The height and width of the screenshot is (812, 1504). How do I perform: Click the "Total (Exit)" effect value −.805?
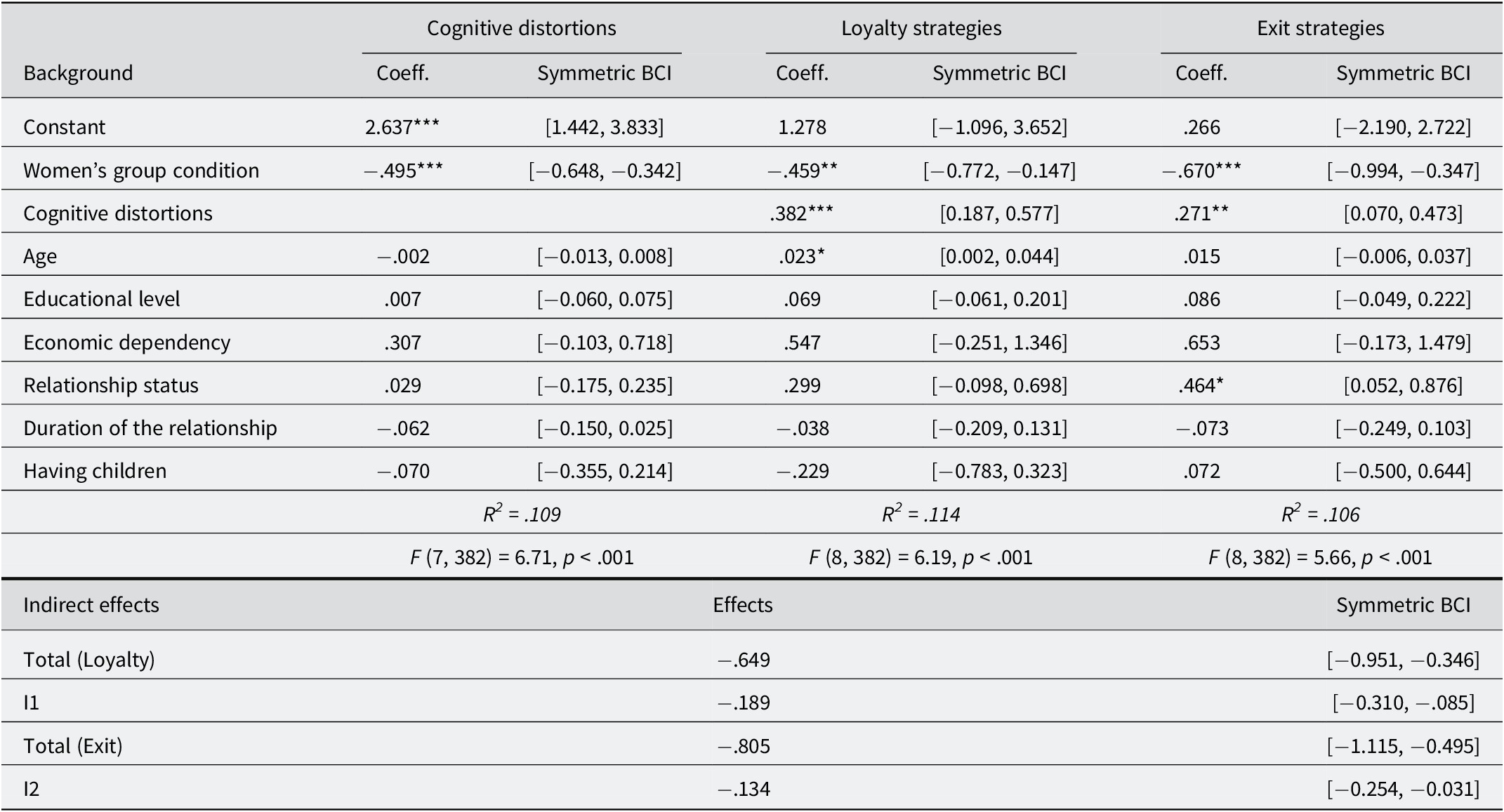(x=744, y=746)
